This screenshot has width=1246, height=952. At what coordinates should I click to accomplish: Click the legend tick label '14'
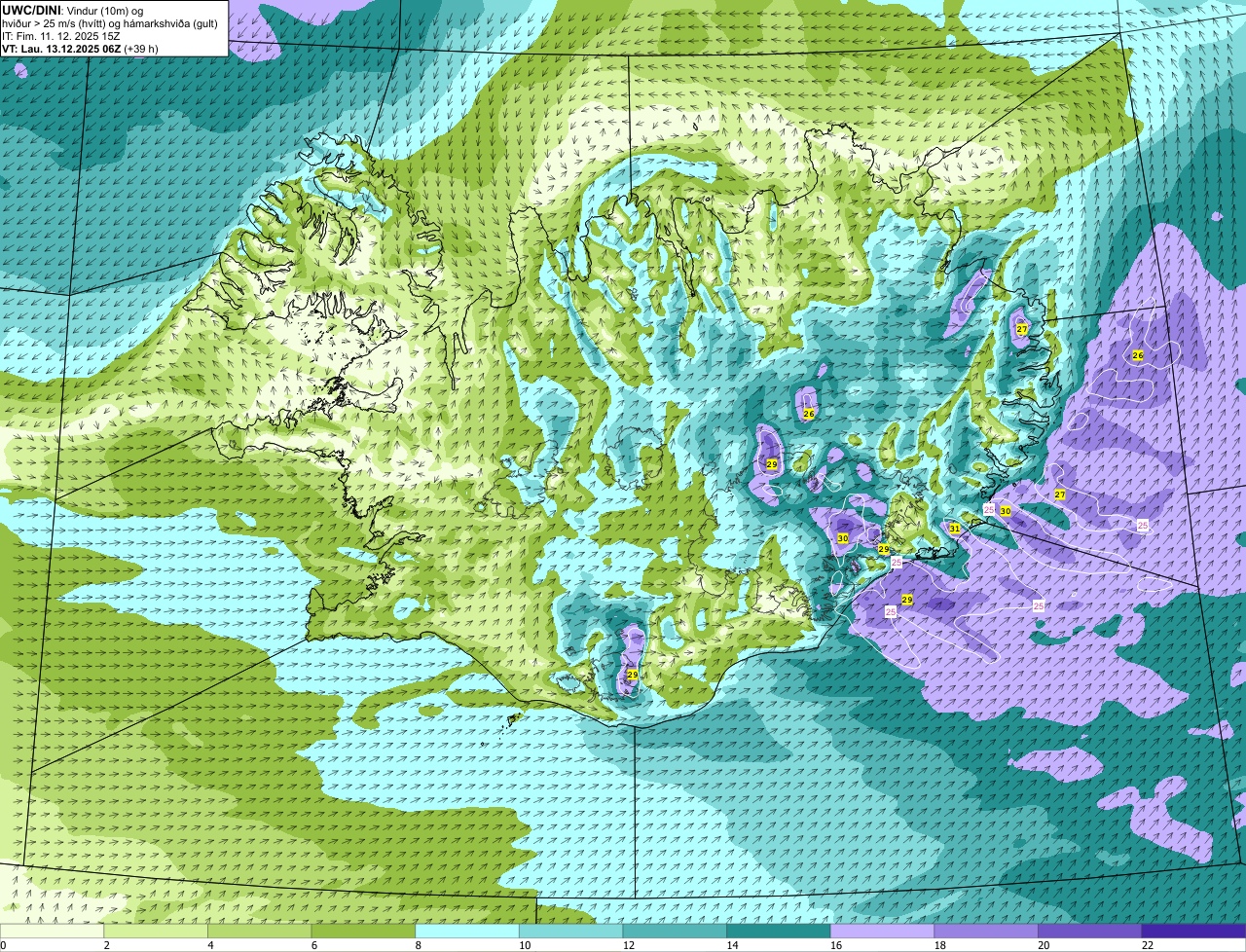(x=732, y=945)
